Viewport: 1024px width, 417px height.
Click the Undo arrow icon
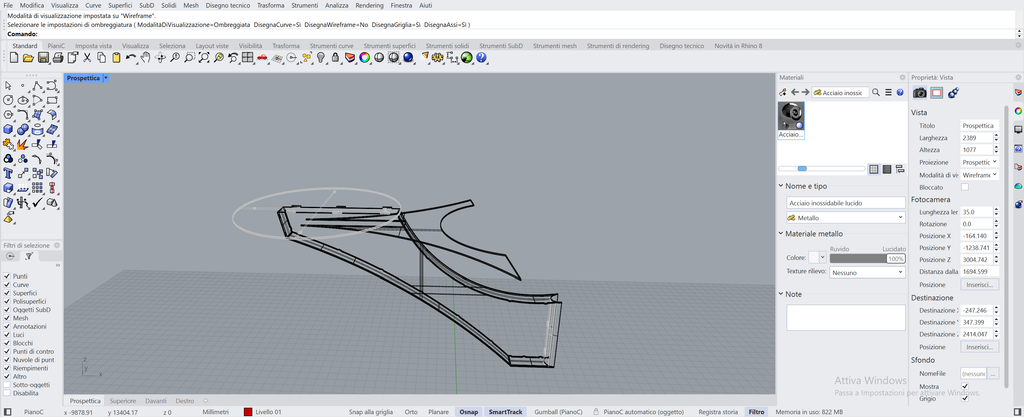pos(131,58)
